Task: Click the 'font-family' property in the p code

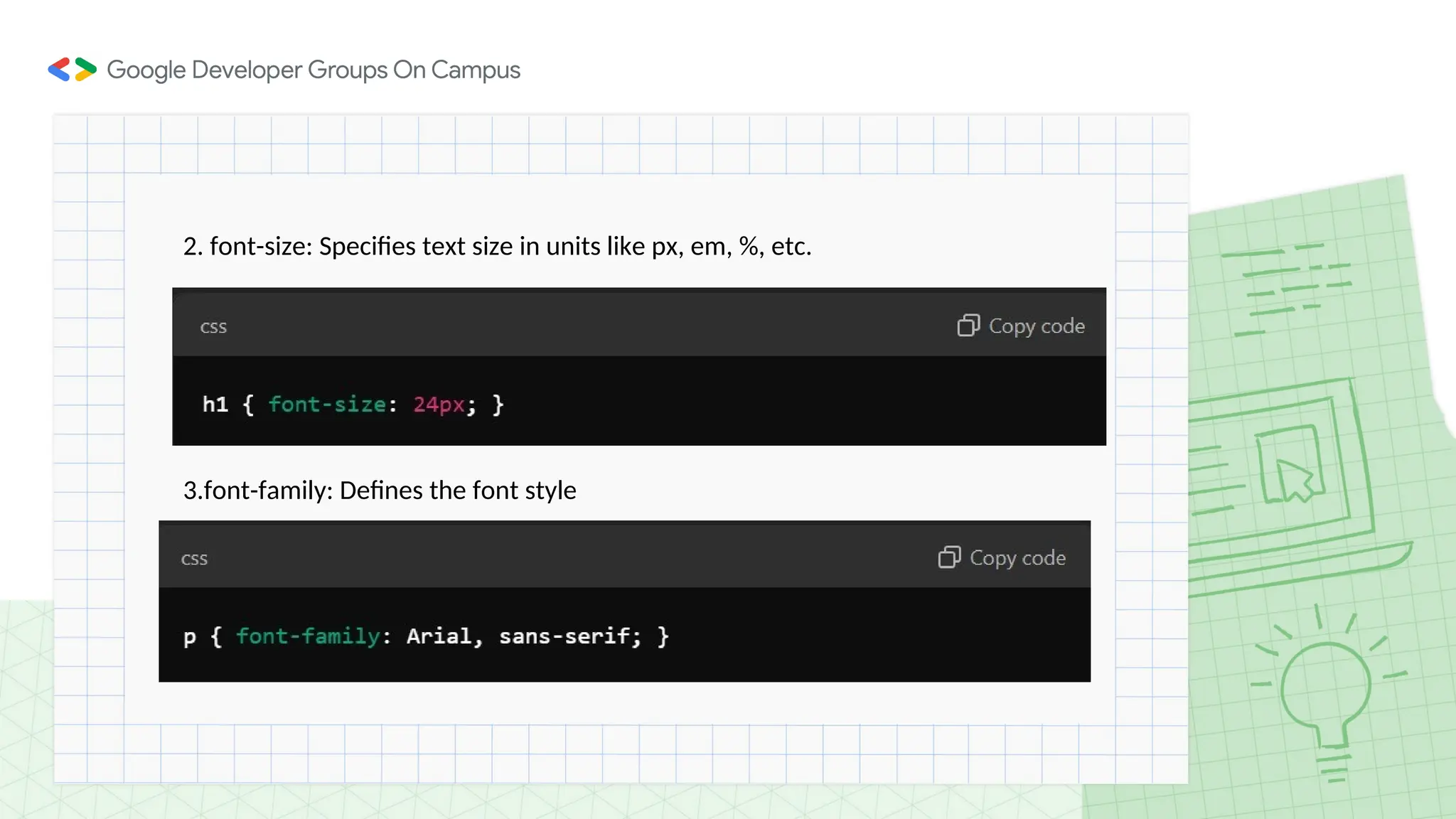Action: tap(309, 636)
